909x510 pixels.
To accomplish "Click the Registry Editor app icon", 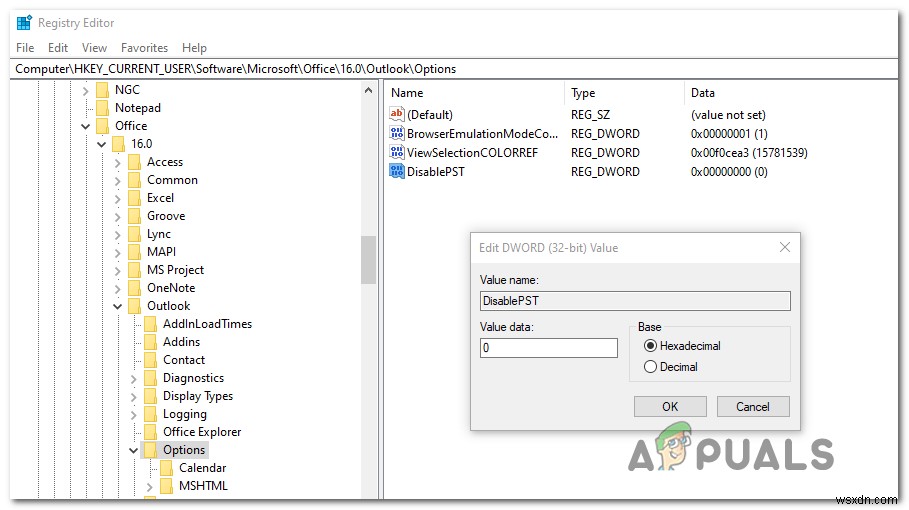I will [24, 23].
